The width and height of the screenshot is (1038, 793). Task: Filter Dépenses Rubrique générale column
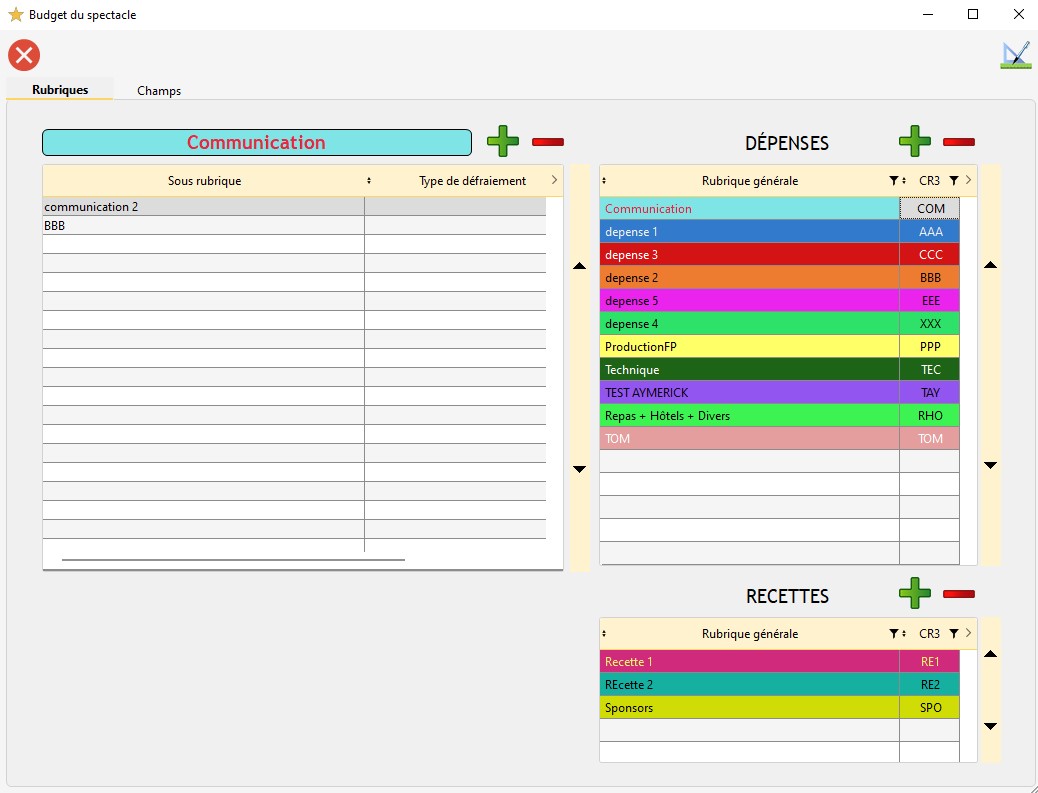click(x=893, y=181)
